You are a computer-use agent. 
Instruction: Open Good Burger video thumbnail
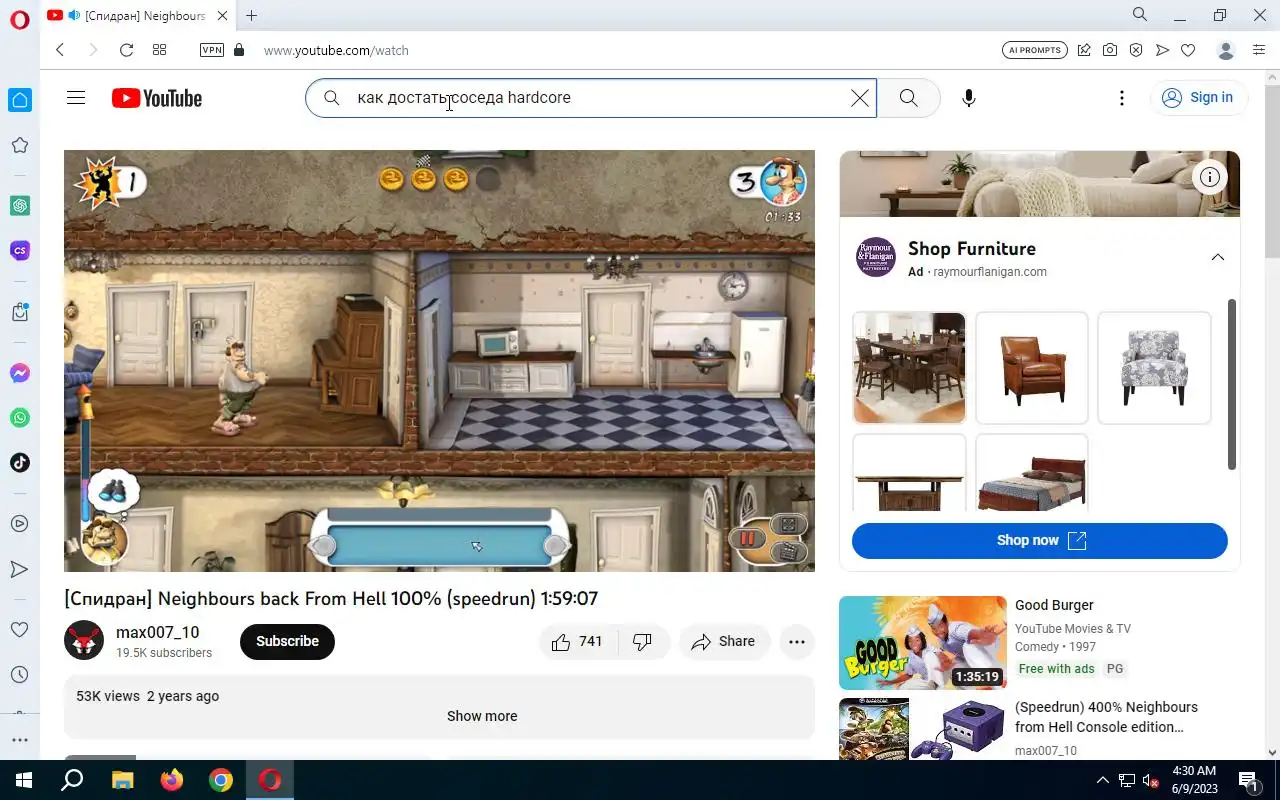923,642
